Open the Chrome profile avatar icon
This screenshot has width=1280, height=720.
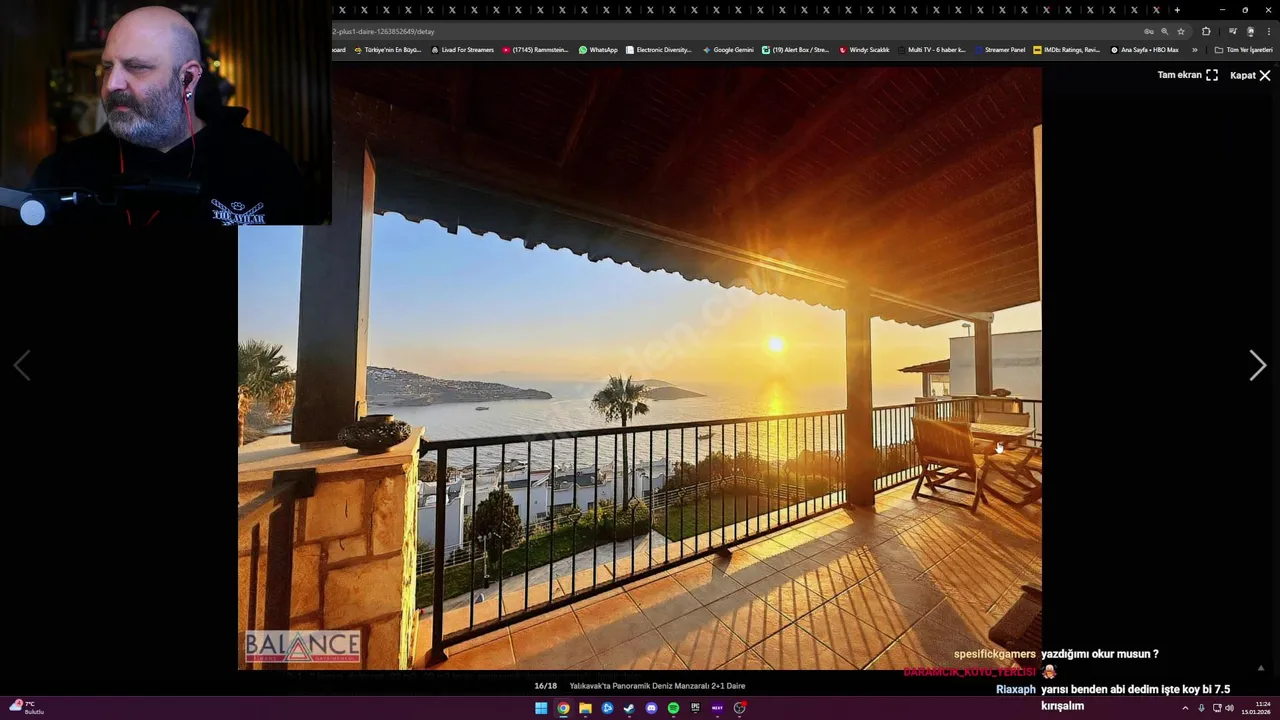coord(1250,31)
